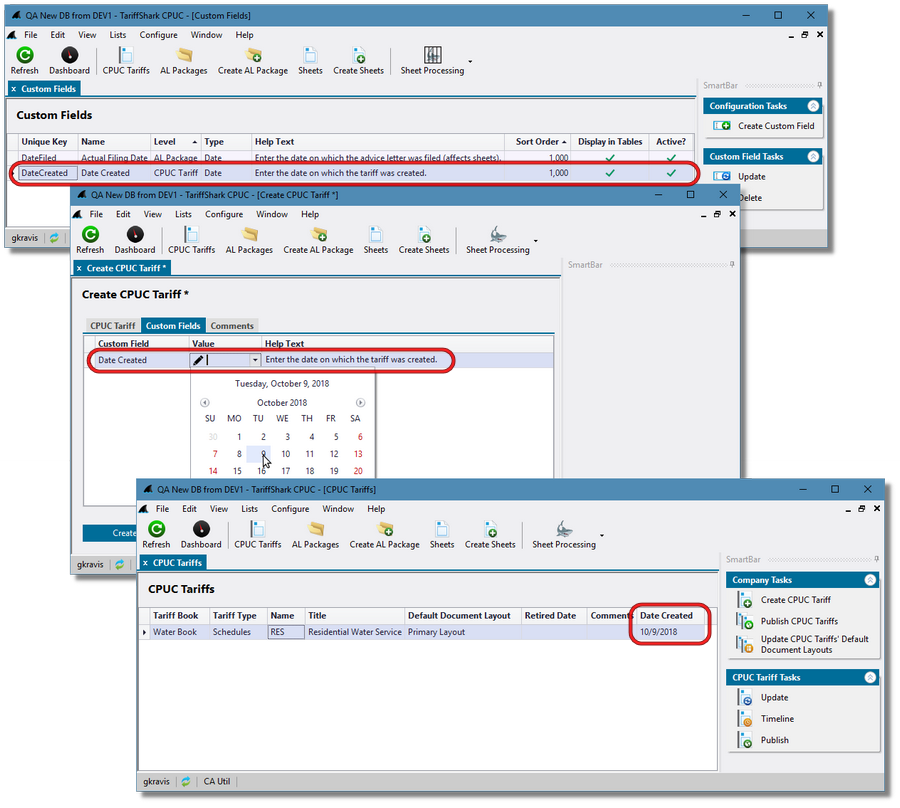Click Refresh in the Create CPUC Tariff window toolbar
The height and width of the screenshot is (808, 900).
click(90, 240)
